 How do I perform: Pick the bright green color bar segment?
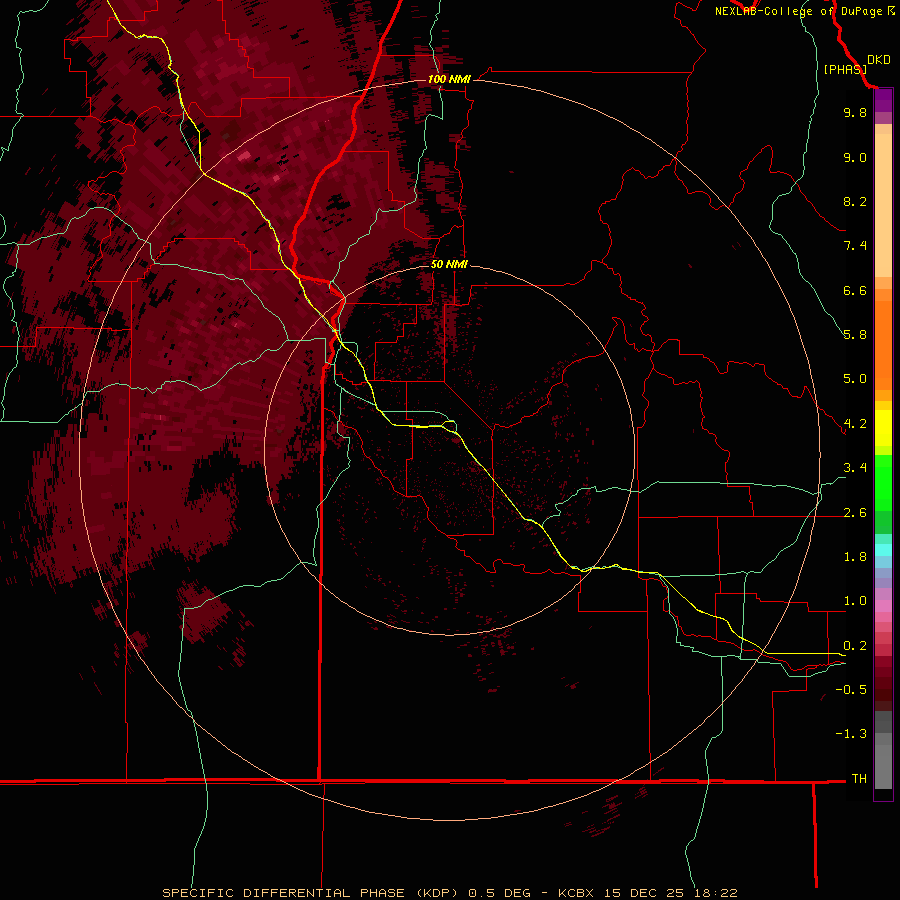point(883,482)
